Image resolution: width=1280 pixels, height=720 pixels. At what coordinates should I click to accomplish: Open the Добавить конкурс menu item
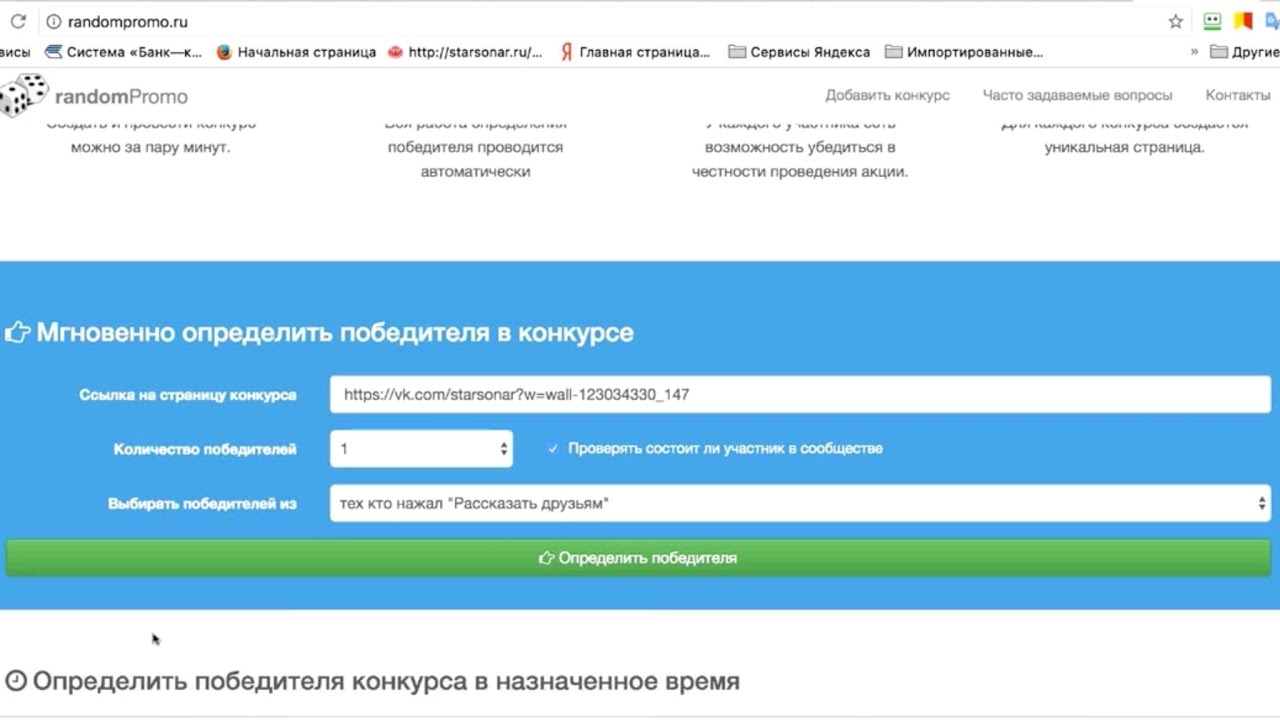887,95
